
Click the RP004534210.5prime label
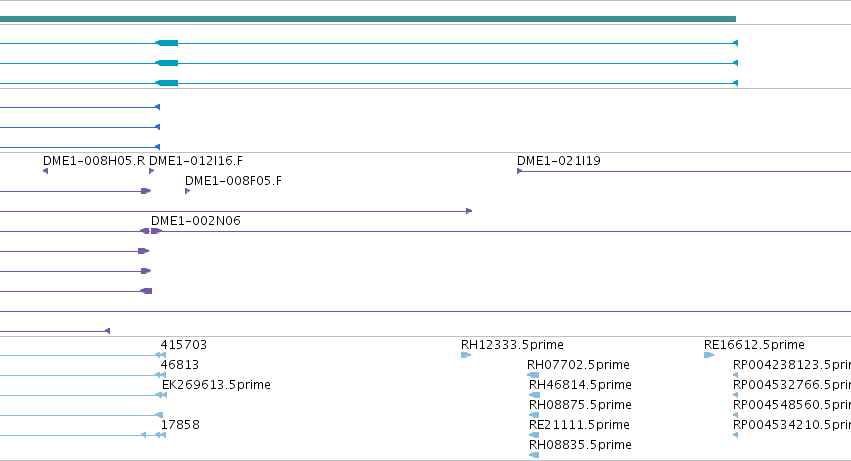(x=792, y=425)
